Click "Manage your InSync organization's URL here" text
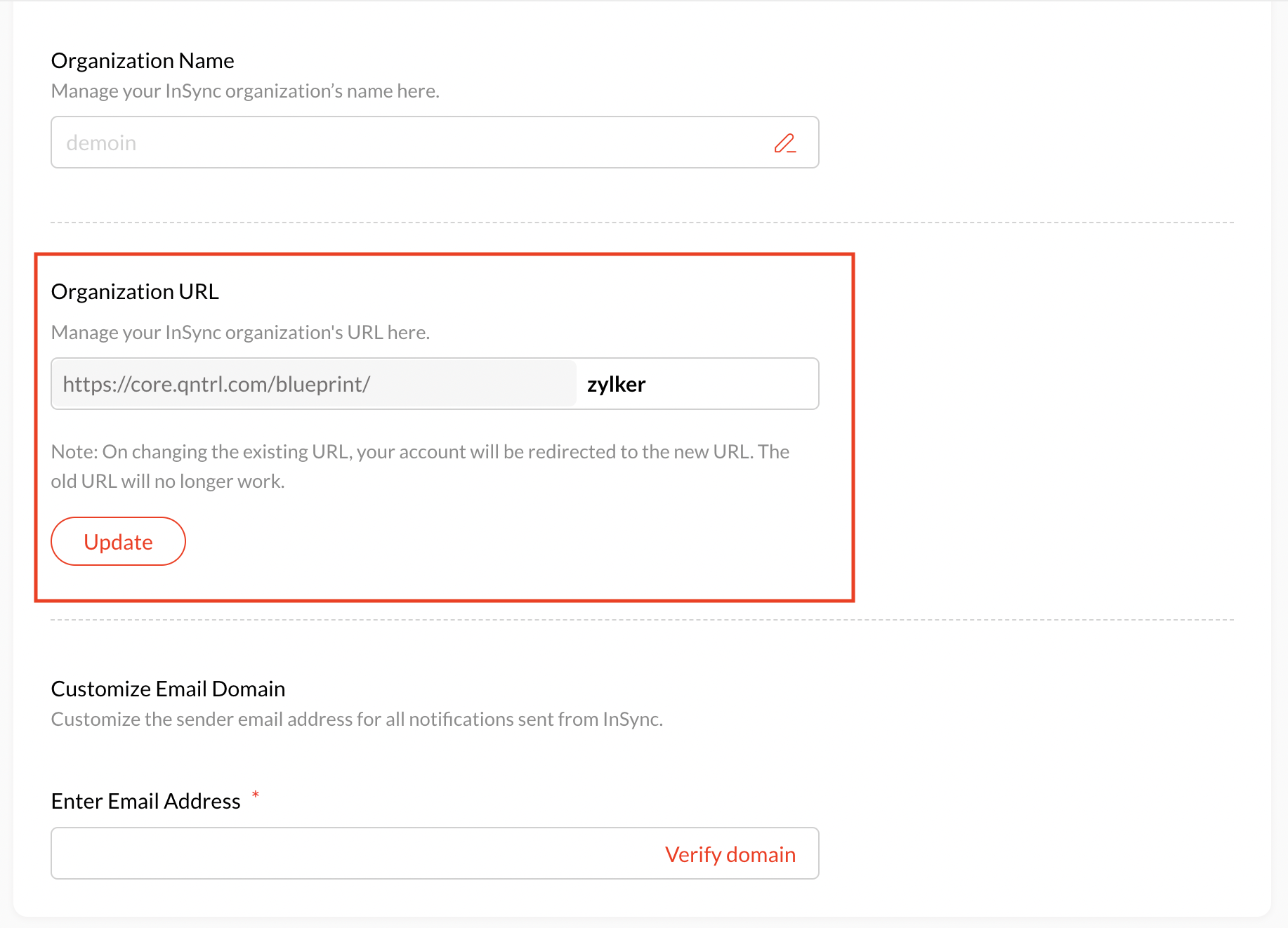 240,333
